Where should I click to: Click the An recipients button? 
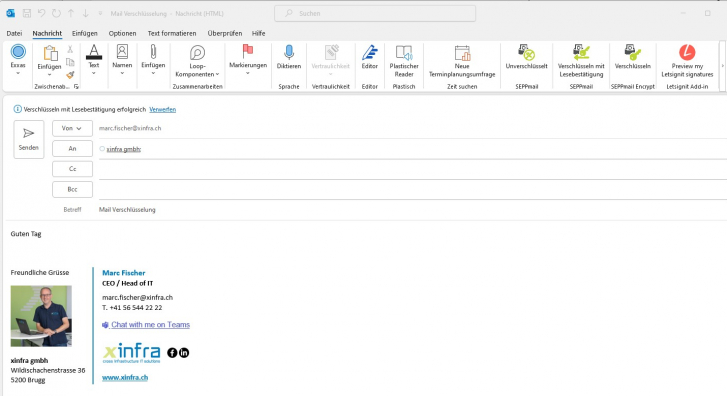[72, 149]
